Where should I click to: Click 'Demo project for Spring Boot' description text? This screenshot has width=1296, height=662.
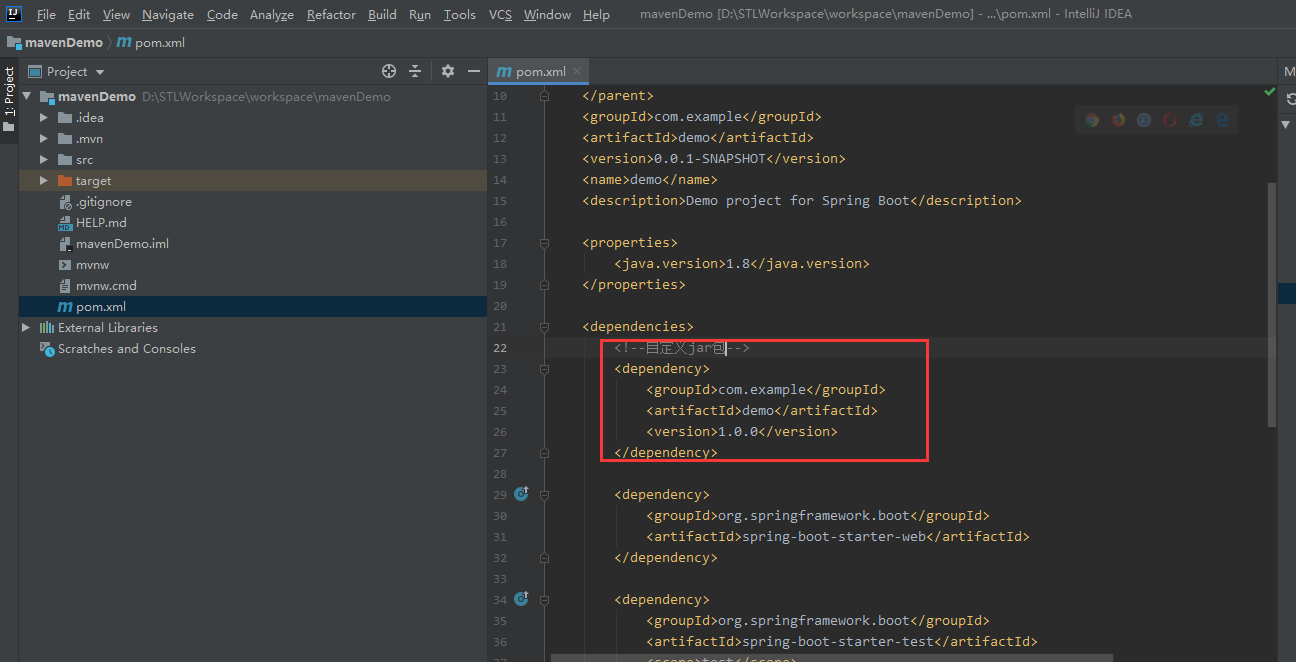tap(798, 201)
